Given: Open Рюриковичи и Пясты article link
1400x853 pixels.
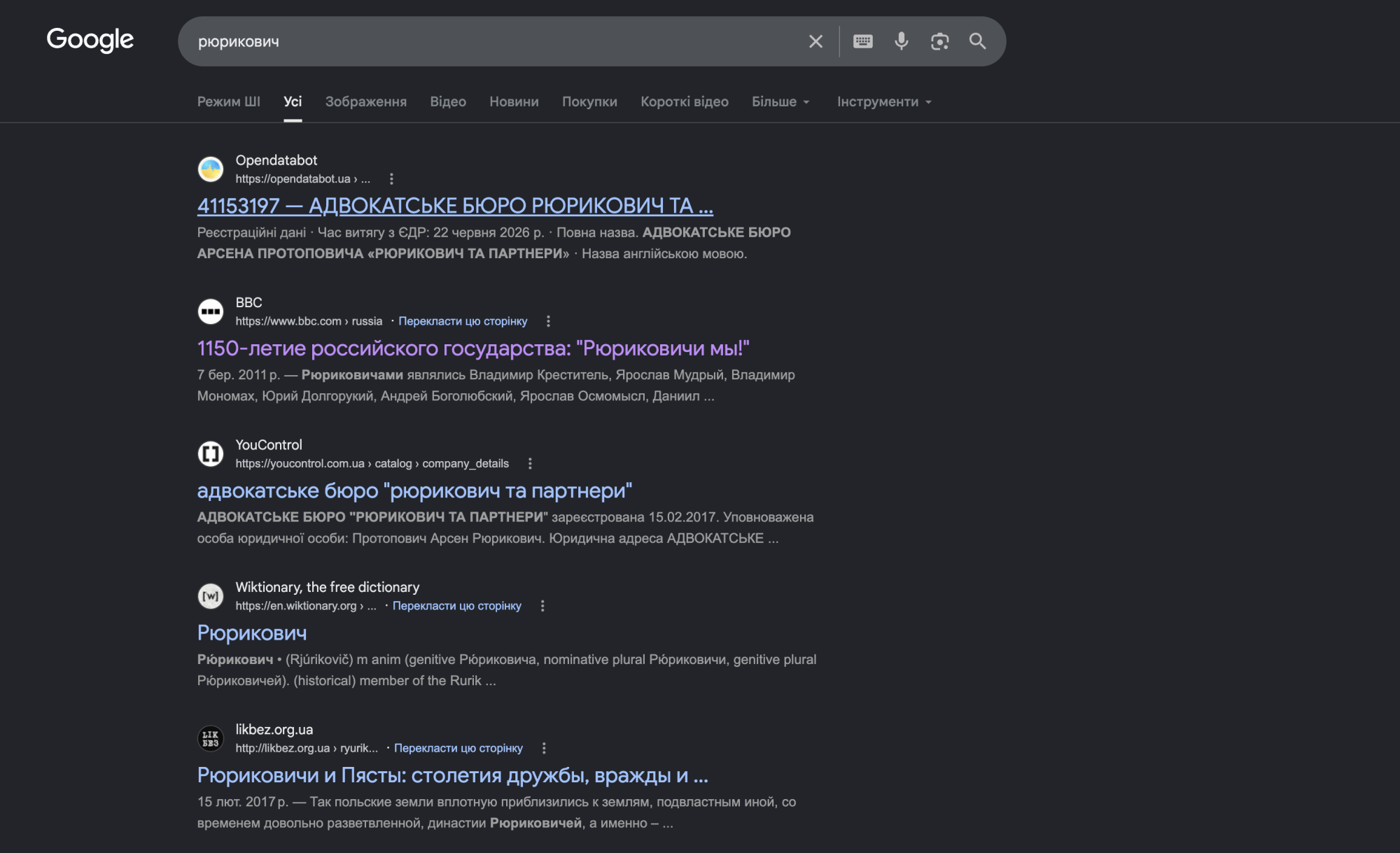Looking at the screenshot, I should pyautogui.click(x=453, y=775).
